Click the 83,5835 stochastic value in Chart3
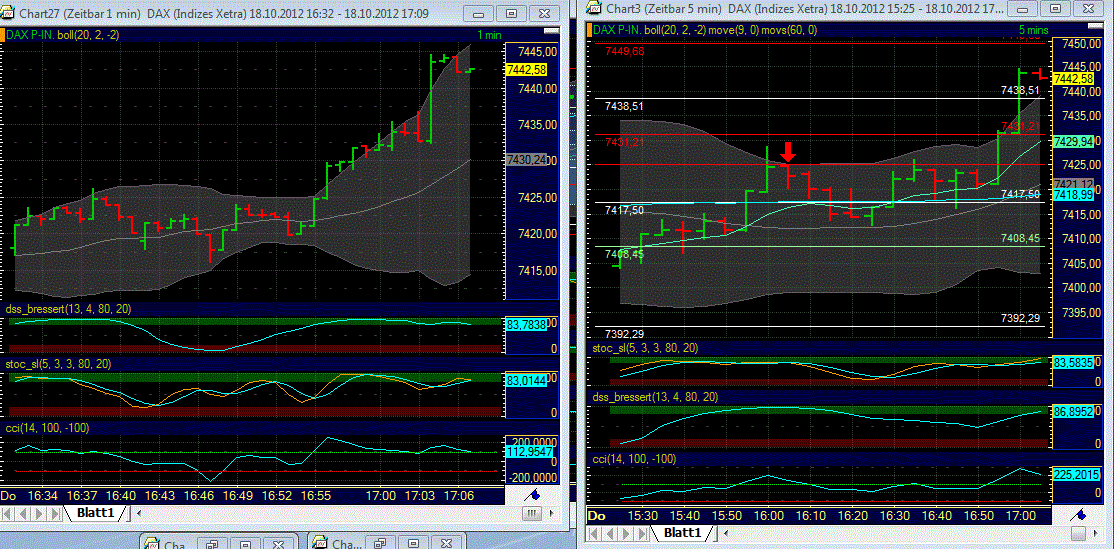1114x549 pixels. coord(1075,362)
